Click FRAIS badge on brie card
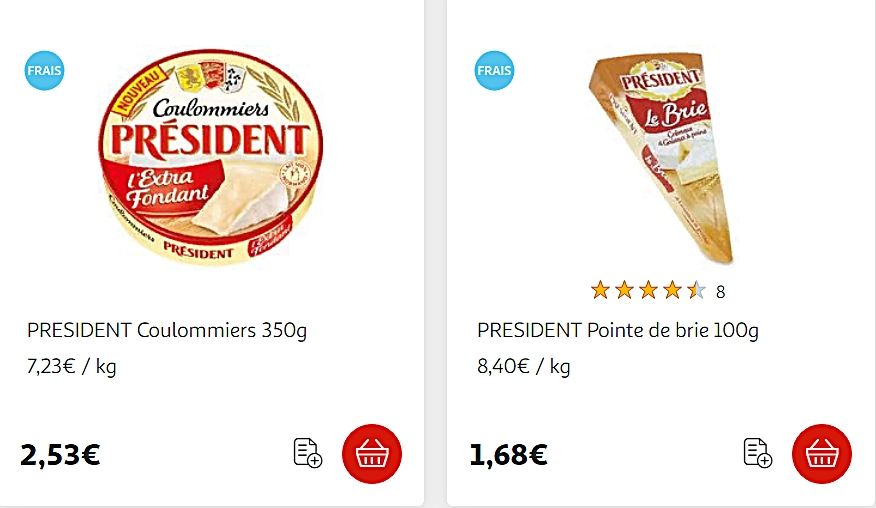This screenshot has height=508, width=876. [494, 71]
